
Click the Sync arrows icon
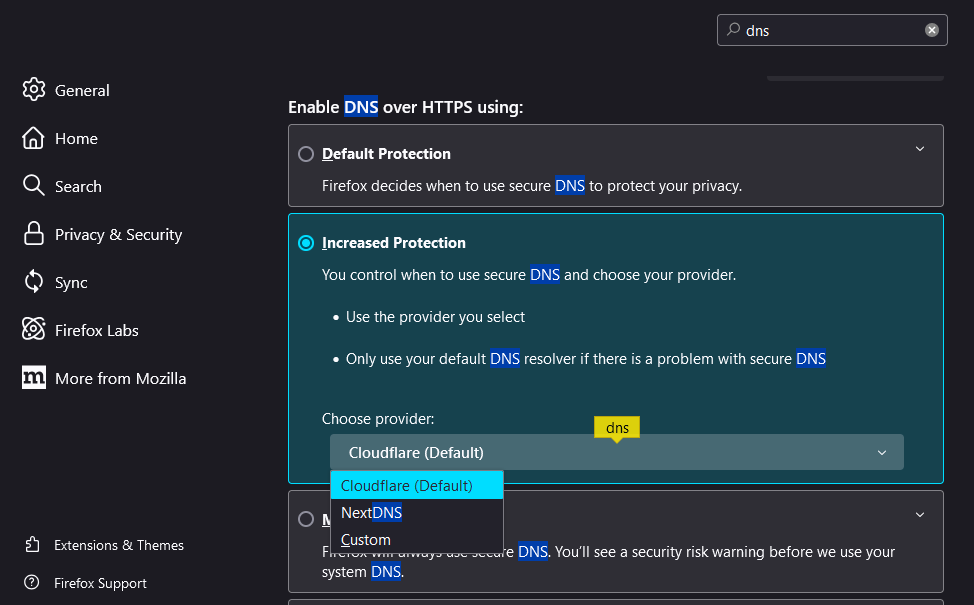[34, 281]
